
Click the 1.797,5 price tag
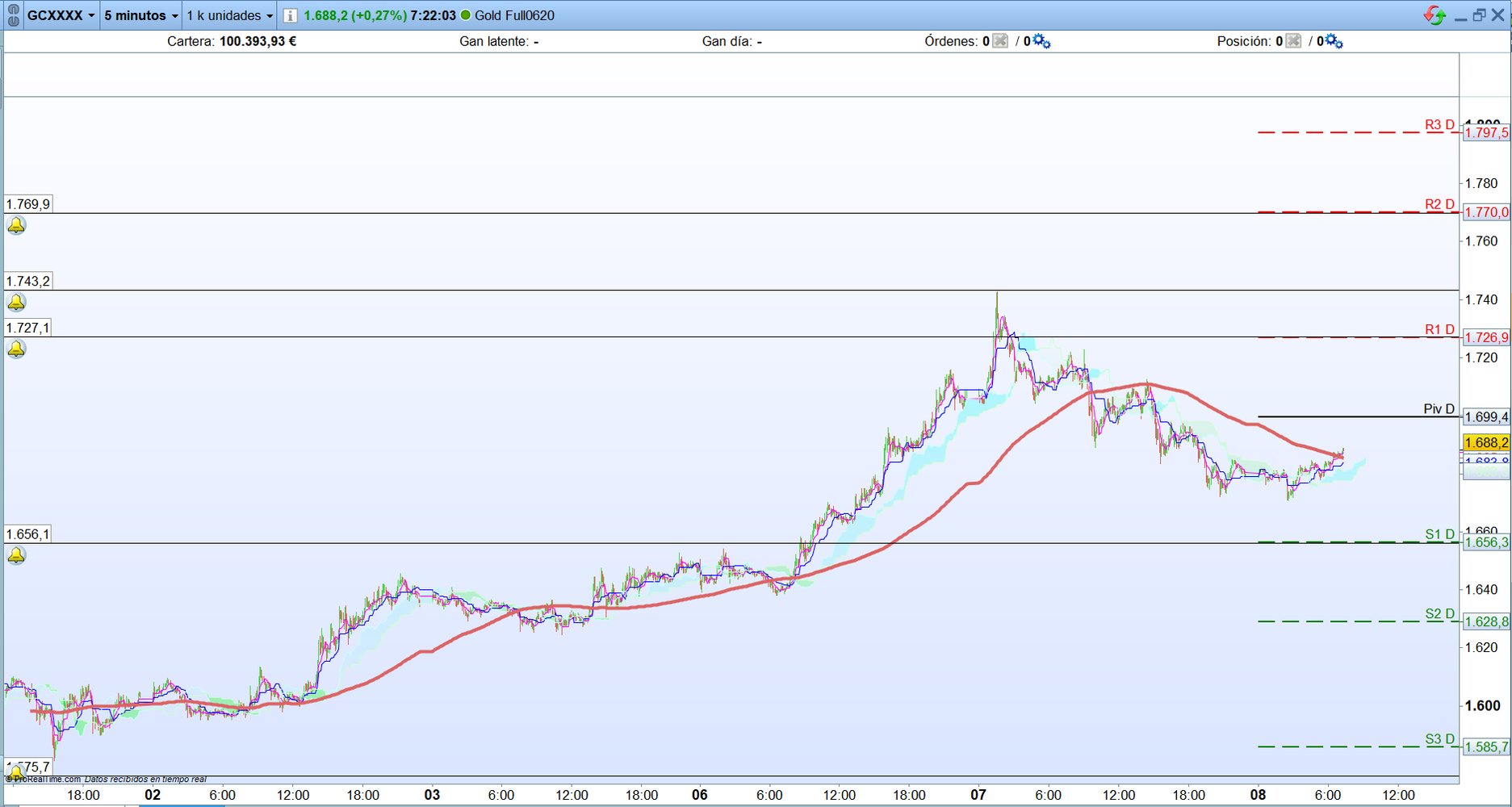pyautogui.click(x=1486, y=132)
